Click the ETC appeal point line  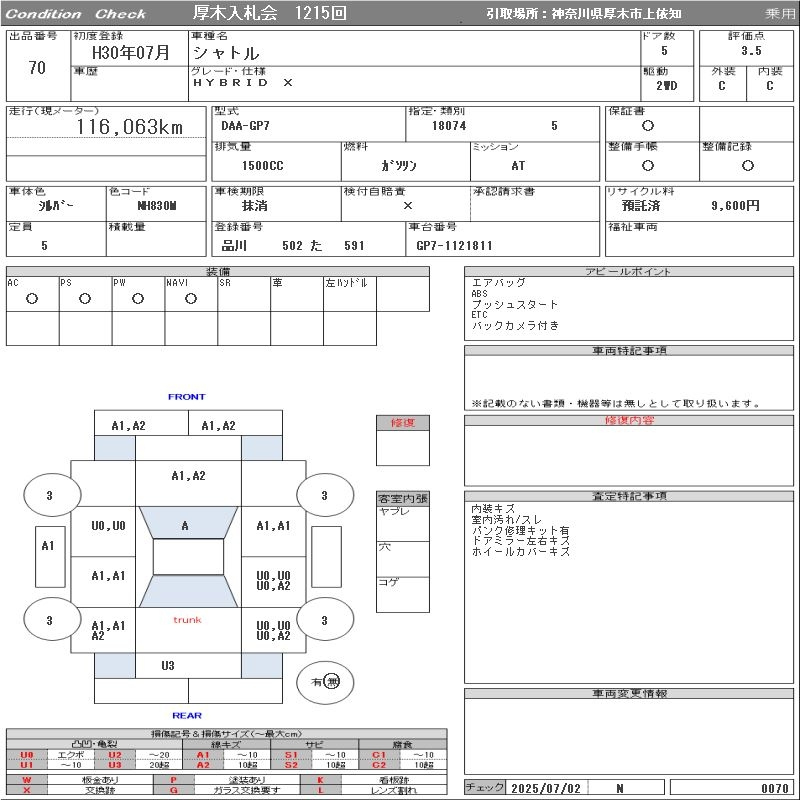coord(480,315)
